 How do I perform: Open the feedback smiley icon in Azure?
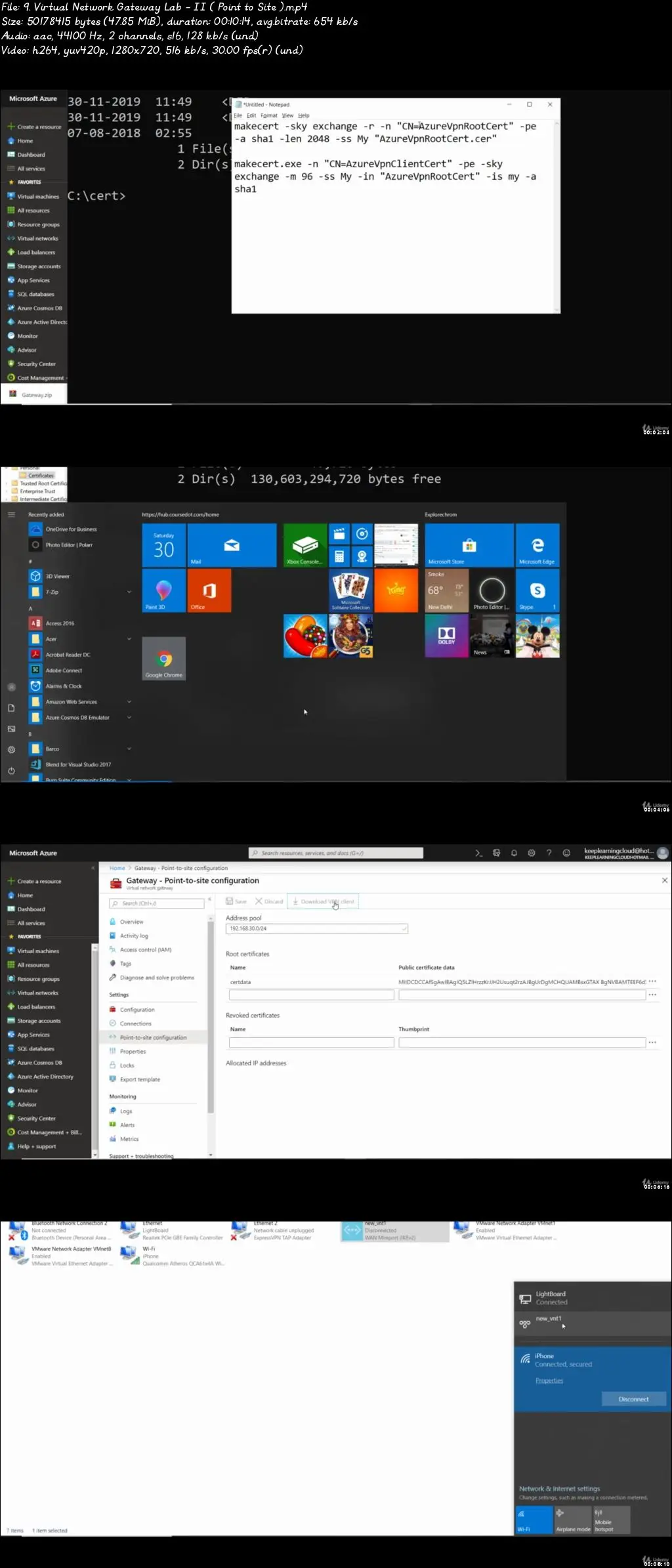coord(566,853)
